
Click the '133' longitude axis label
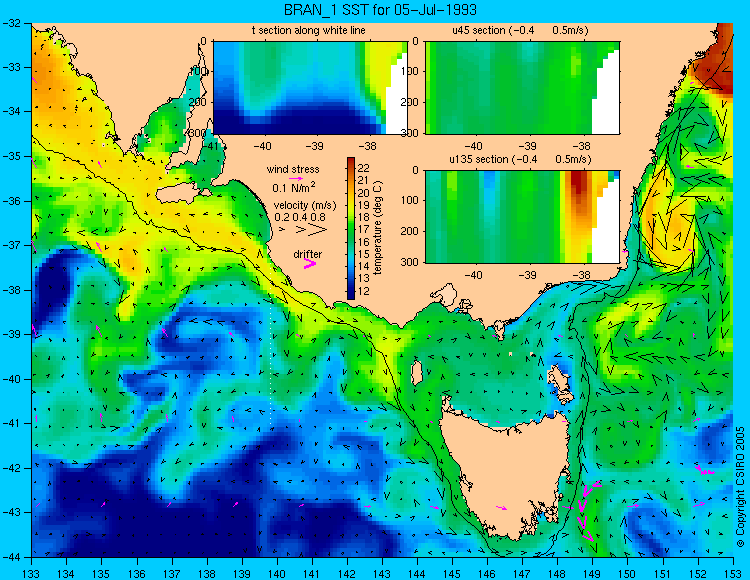[31, 574]
